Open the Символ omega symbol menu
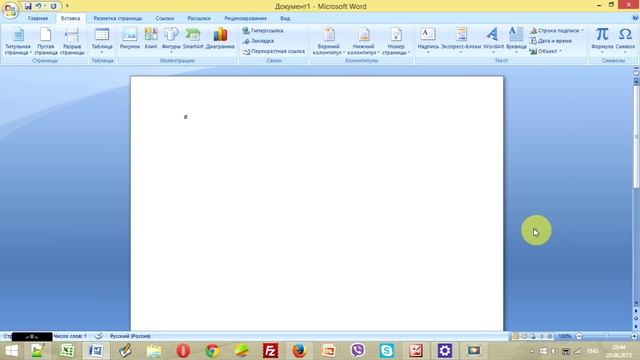 [625, 40]
